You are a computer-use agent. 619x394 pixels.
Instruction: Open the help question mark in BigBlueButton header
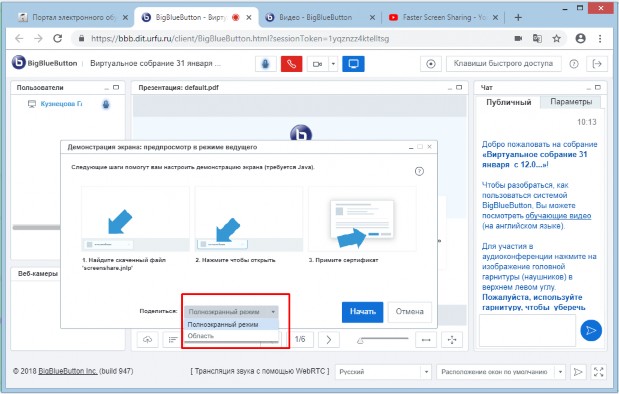pyautogui.click(x=574, y=64)
